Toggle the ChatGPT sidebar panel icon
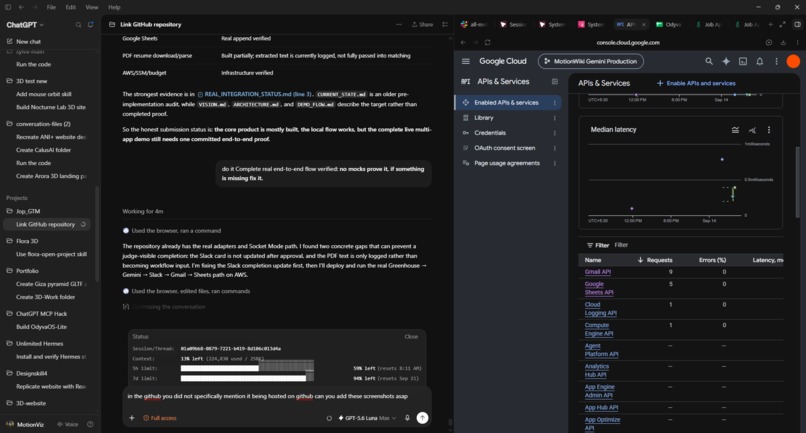Image resolution: width=806 pixels, height=433 pixels. 8,7
